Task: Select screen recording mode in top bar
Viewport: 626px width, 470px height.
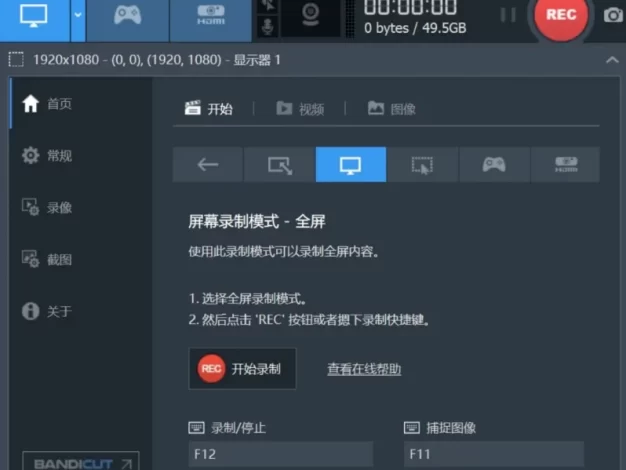Action: pyautogui.click(x=34, y=18)
